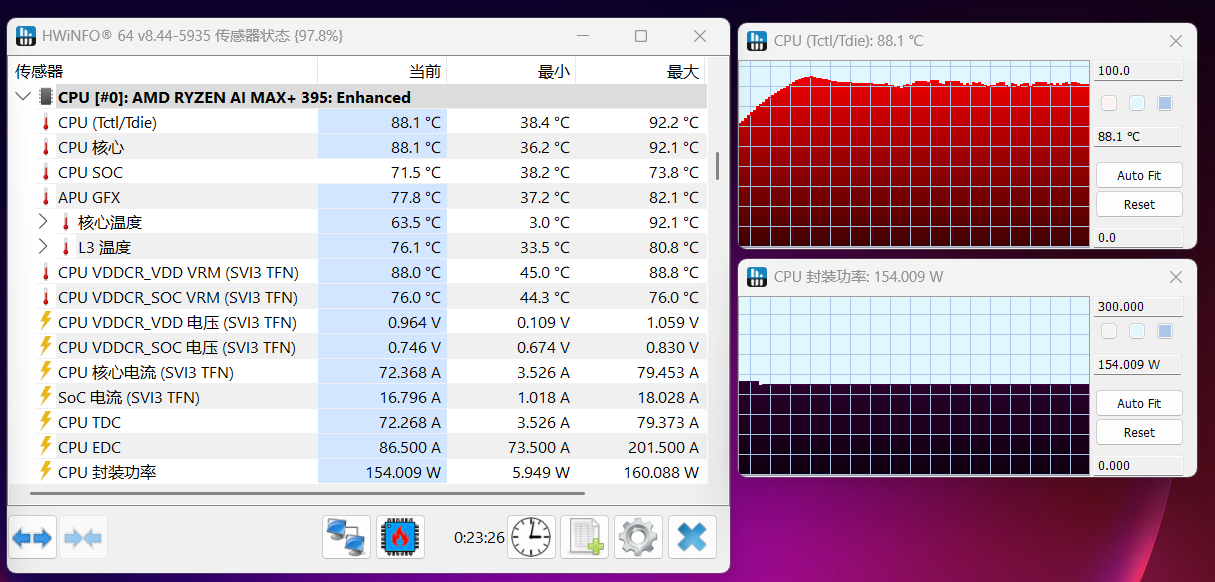Click lightning icon beside SoC 电流
Screen dimensions: 1215x582
tap(45, 397)
